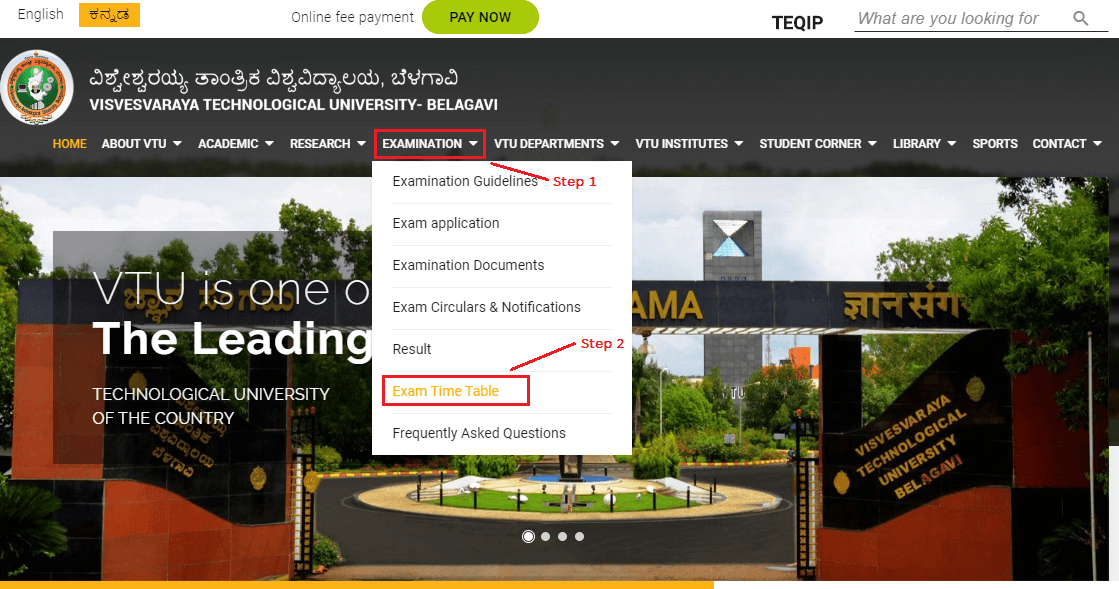The width and height of the screenshot is (1119, 589).
Task: Select the second carousel slide dot
Action: point(545,536)
